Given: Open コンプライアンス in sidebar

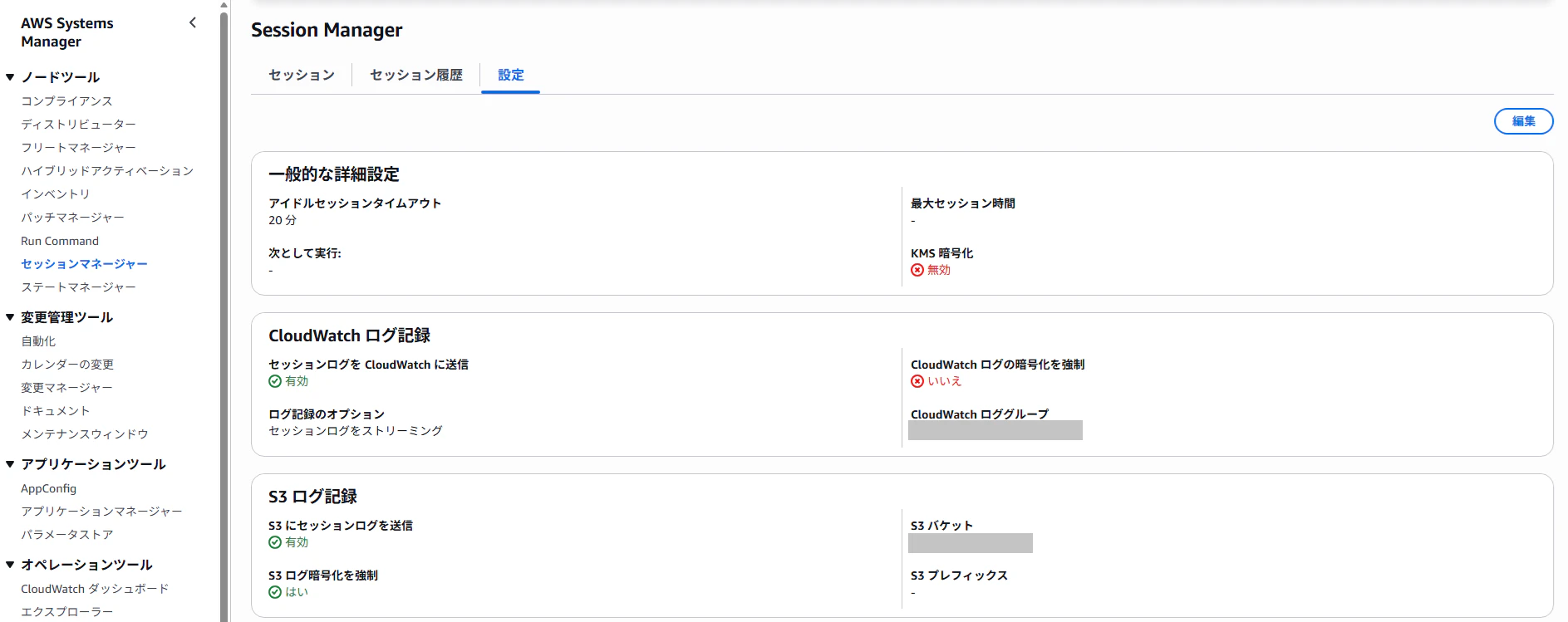Looking at the screenshot, I should [66, 100].
